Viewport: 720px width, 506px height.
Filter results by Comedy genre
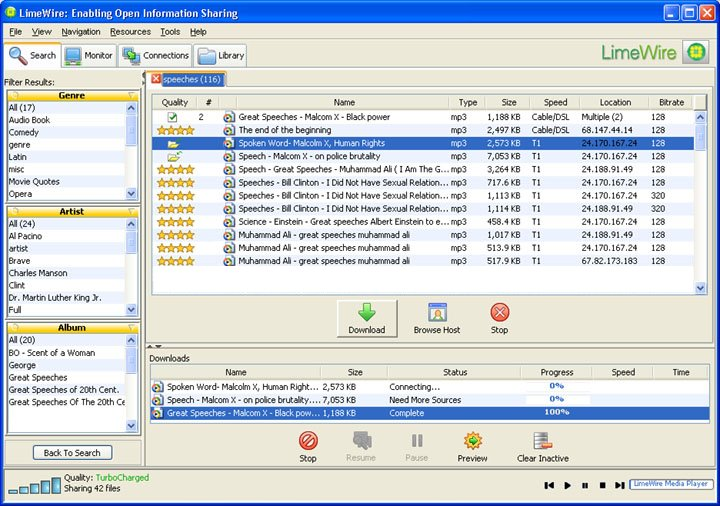24,132
